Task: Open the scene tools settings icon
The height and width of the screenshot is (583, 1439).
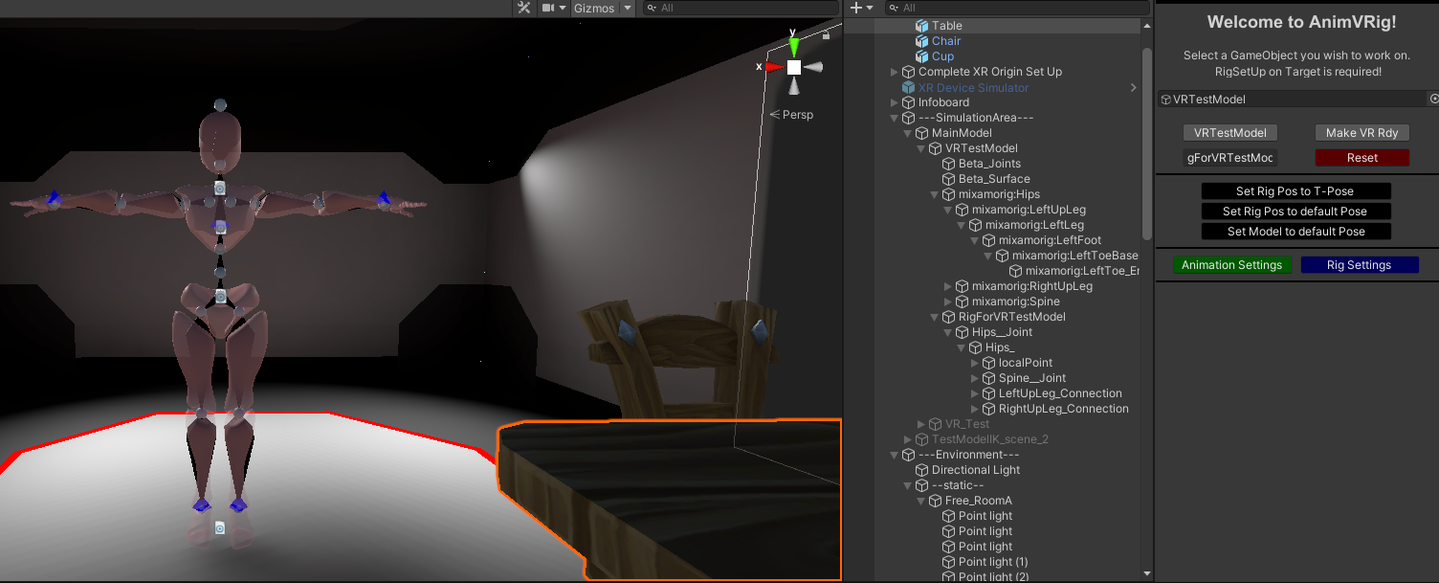Action: tap(524, 8)
